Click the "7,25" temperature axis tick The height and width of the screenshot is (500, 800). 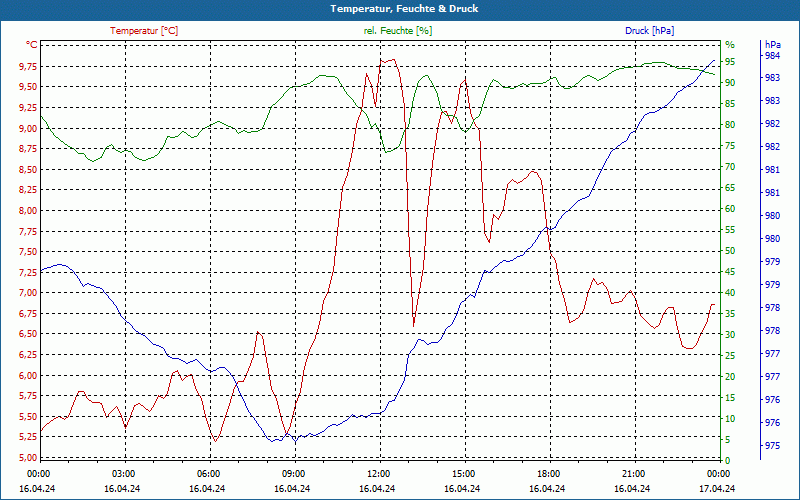(29, 272)
